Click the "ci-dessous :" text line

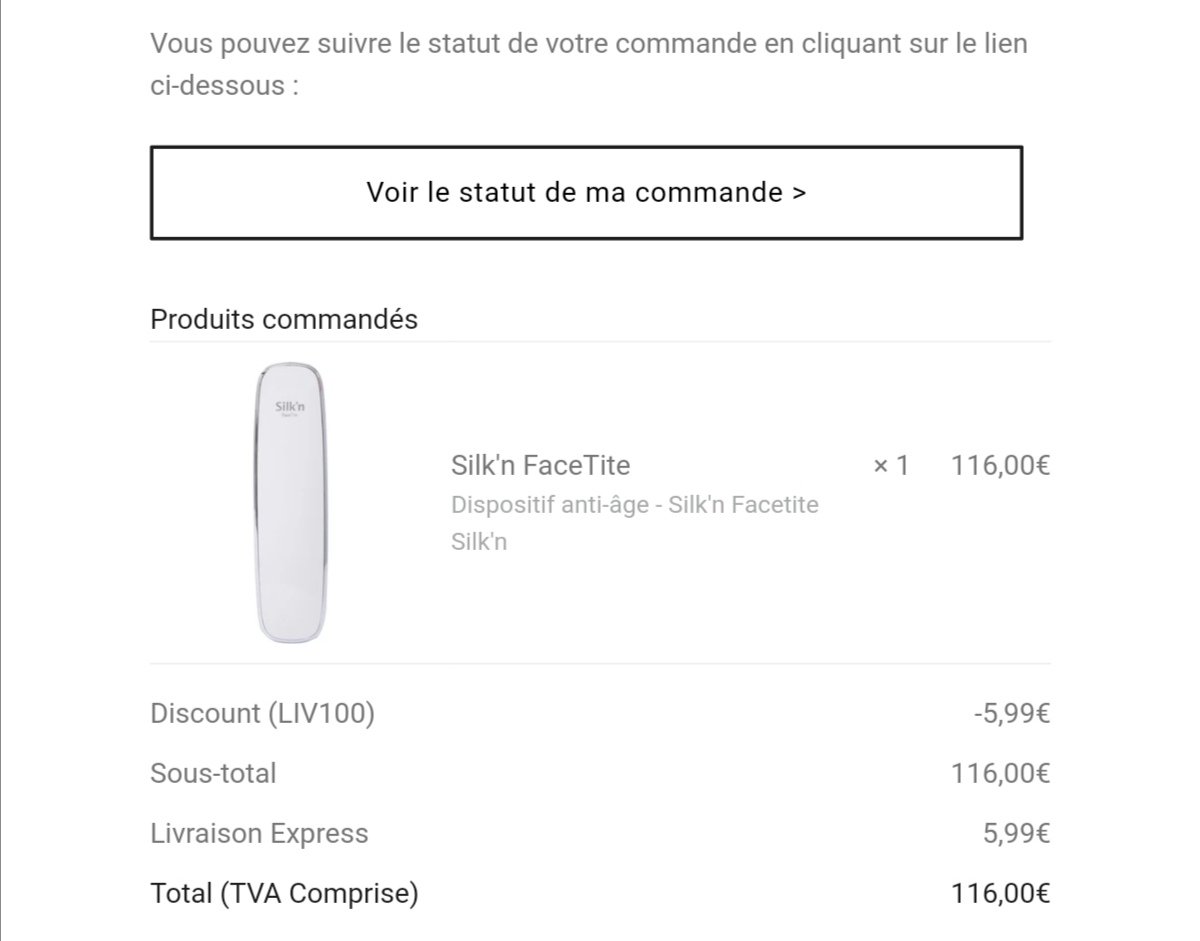pyautogui.click(x=225, y=85)
